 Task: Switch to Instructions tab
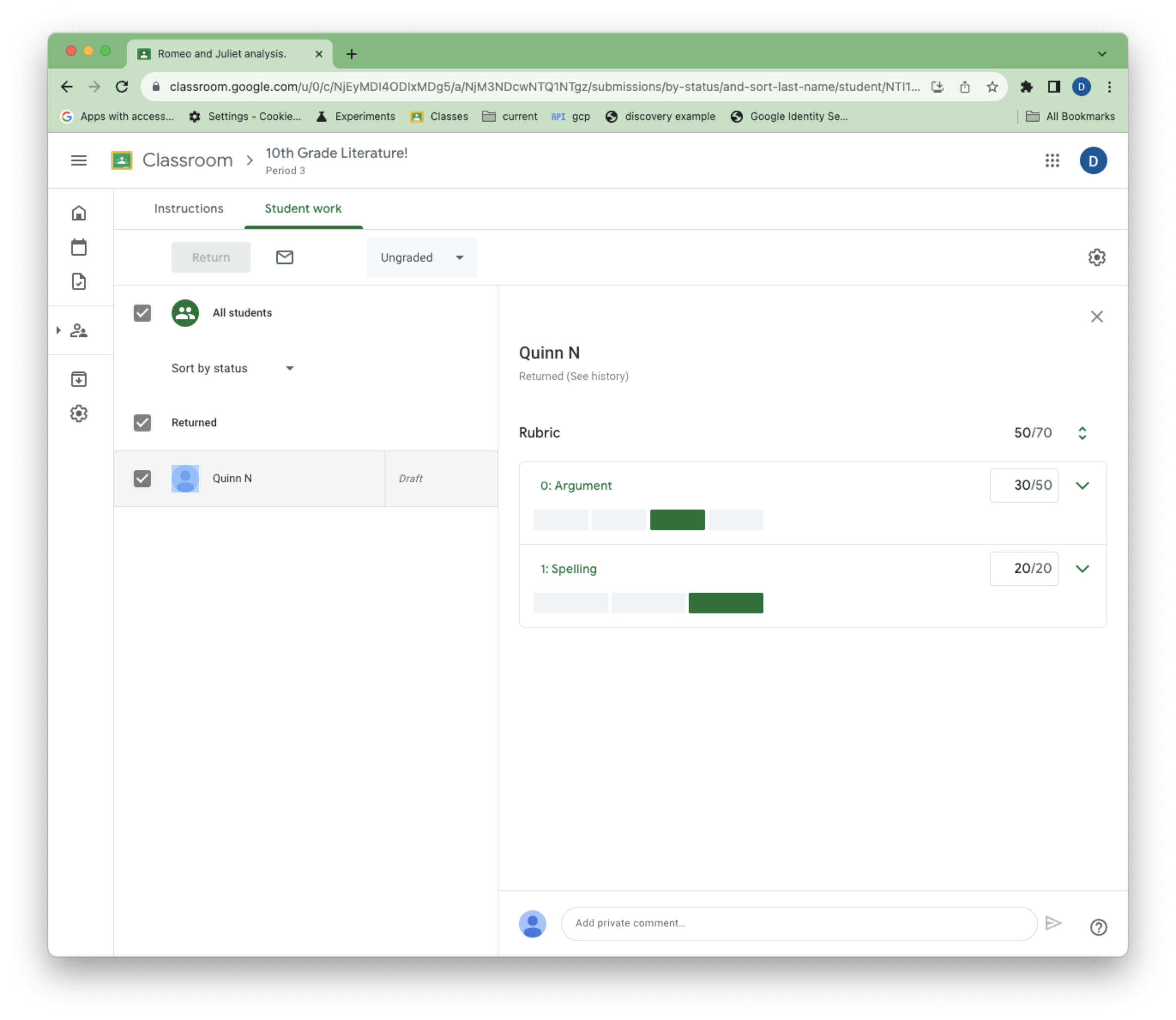pyautogui.click(x=189, y=208)
